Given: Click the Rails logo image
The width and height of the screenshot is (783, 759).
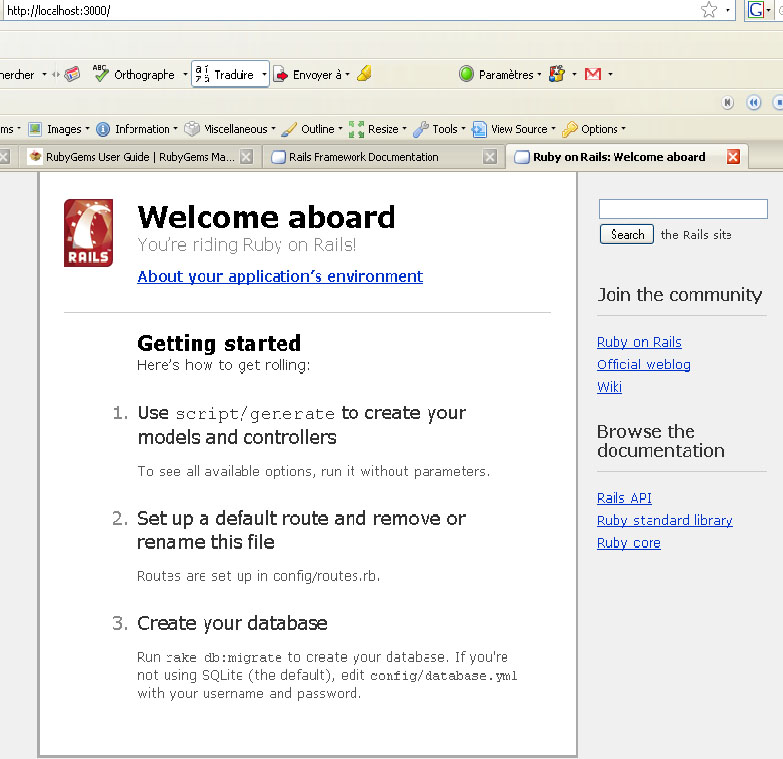Looking at the screenshot, I should [88, 233].
